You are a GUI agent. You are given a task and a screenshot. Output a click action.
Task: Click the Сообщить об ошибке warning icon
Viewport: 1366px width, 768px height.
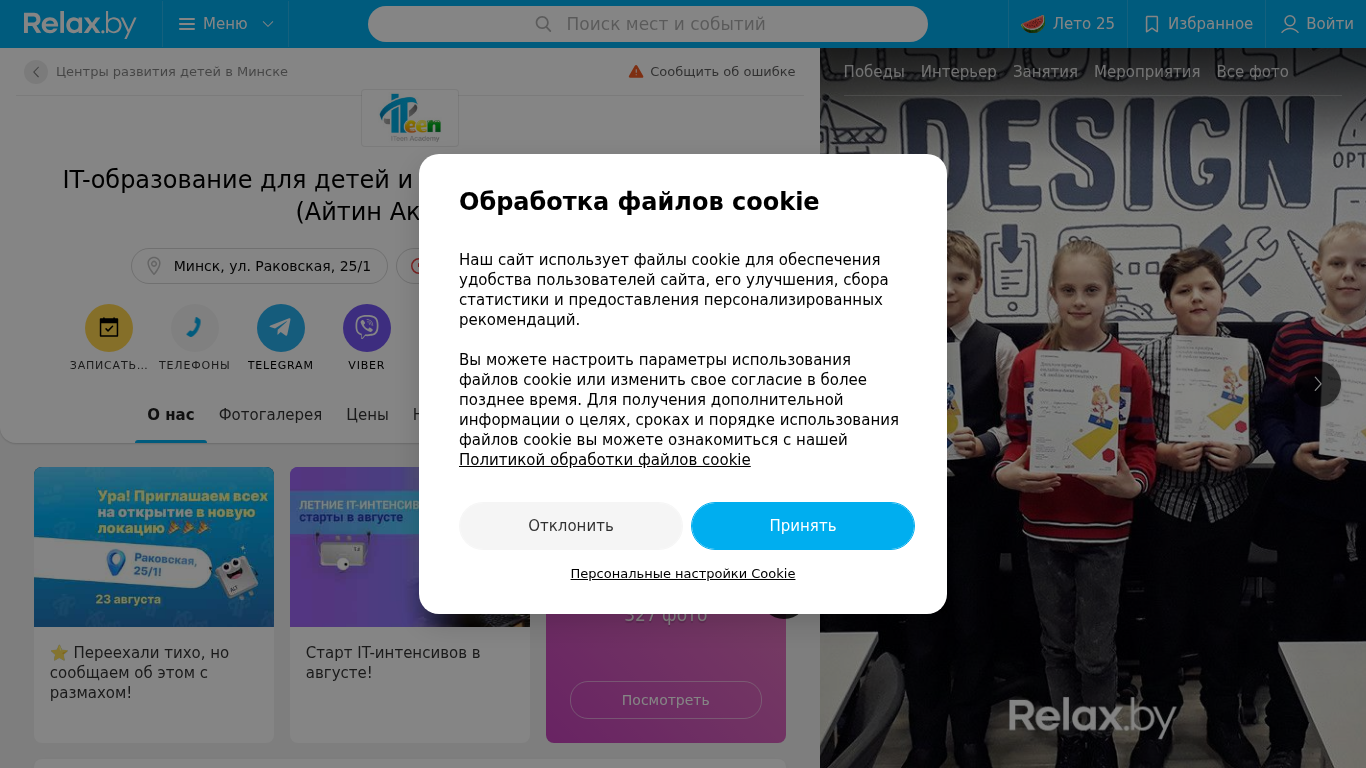636,72
